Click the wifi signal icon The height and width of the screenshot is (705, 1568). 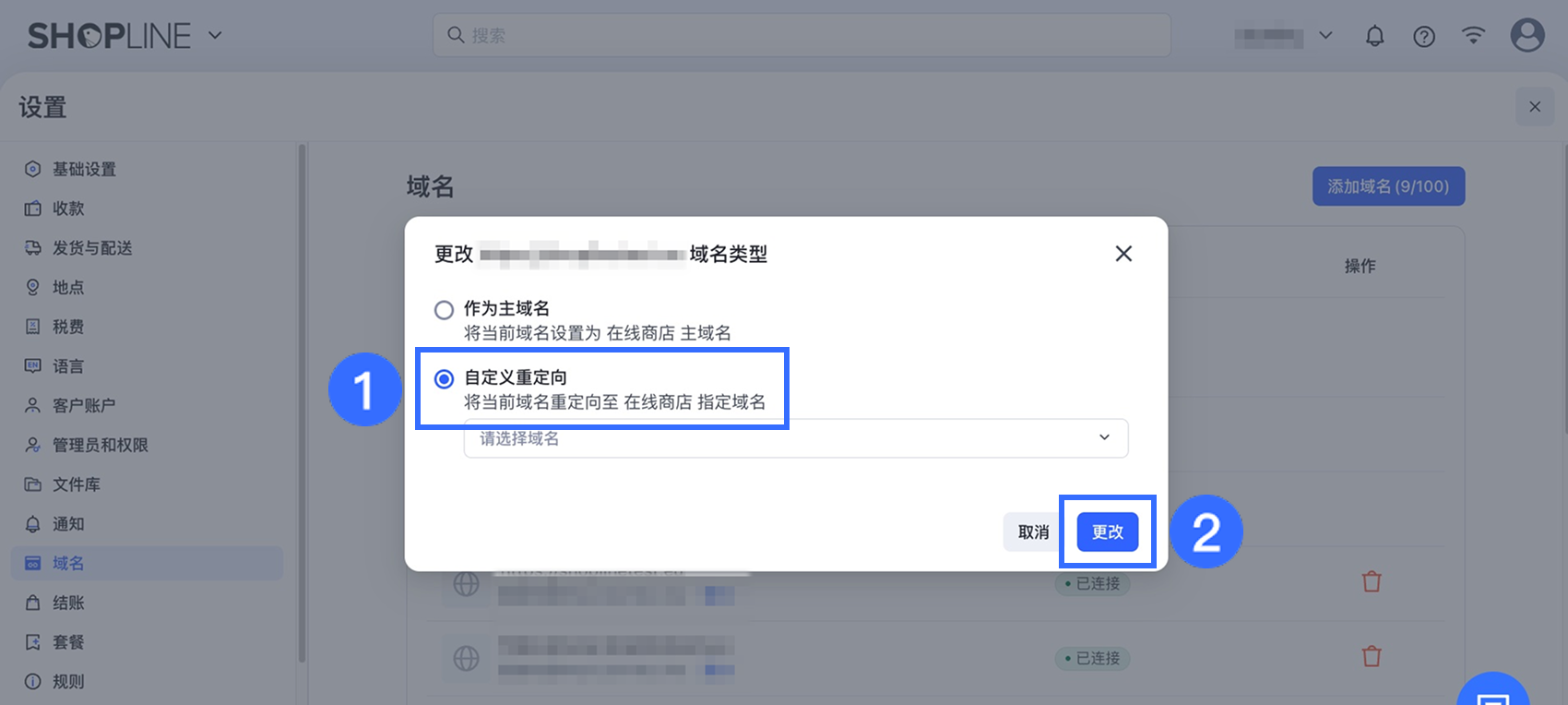tap(1474, 35)
